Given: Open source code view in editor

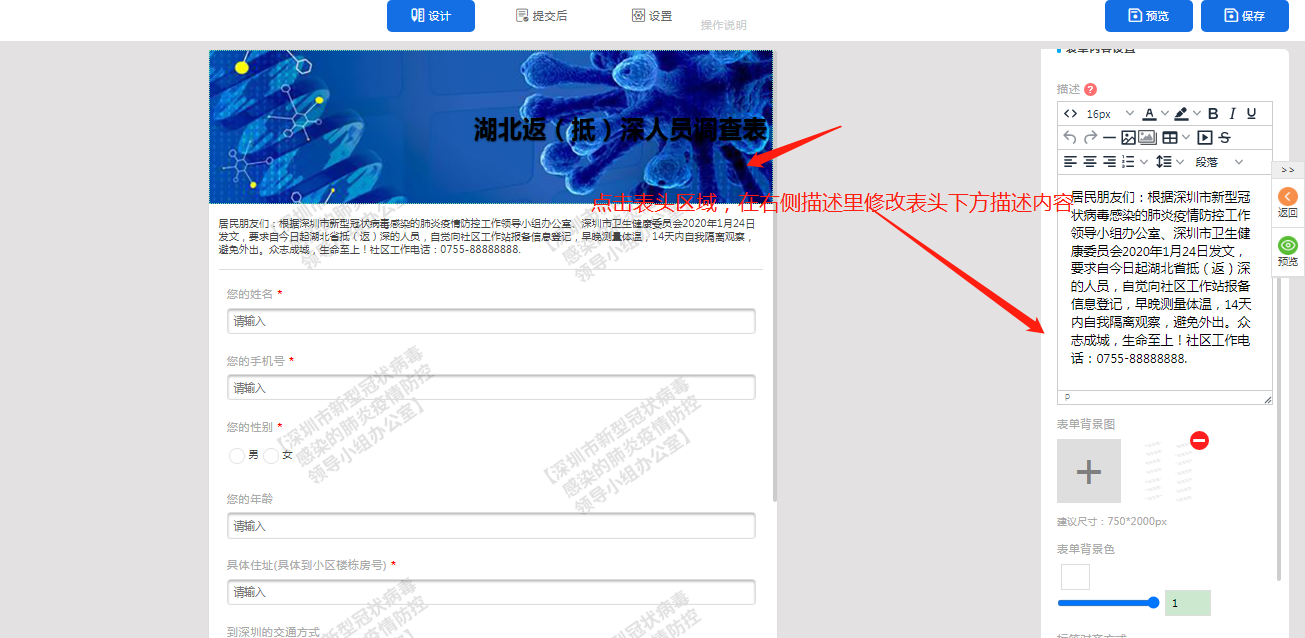Looking at the screenshot, I should coord(1070,113).
